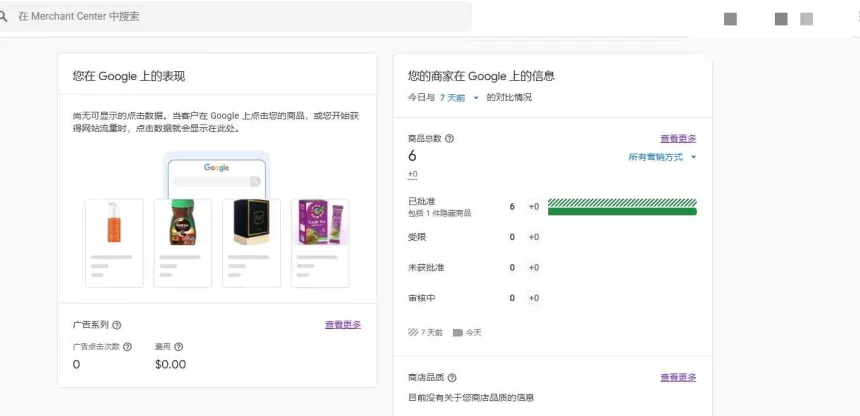Click the search magnifier icon
The height and width of the screenshot is (416, 860).
point(4,16)
